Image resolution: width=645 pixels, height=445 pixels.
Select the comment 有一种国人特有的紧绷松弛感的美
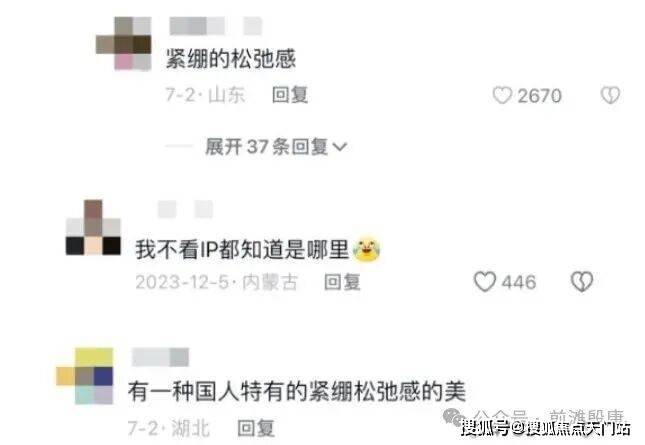(x=297, y=391)
